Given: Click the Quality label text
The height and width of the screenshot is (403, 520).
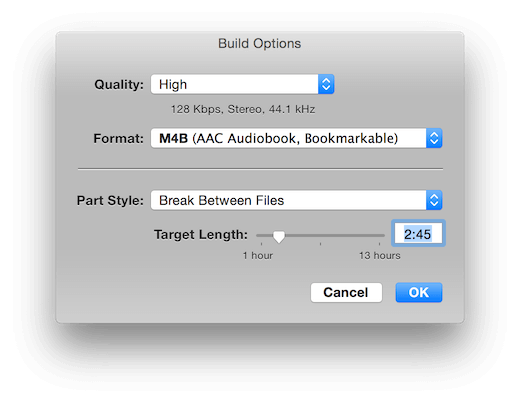Looking at the screenshot, I should point(119,85).
